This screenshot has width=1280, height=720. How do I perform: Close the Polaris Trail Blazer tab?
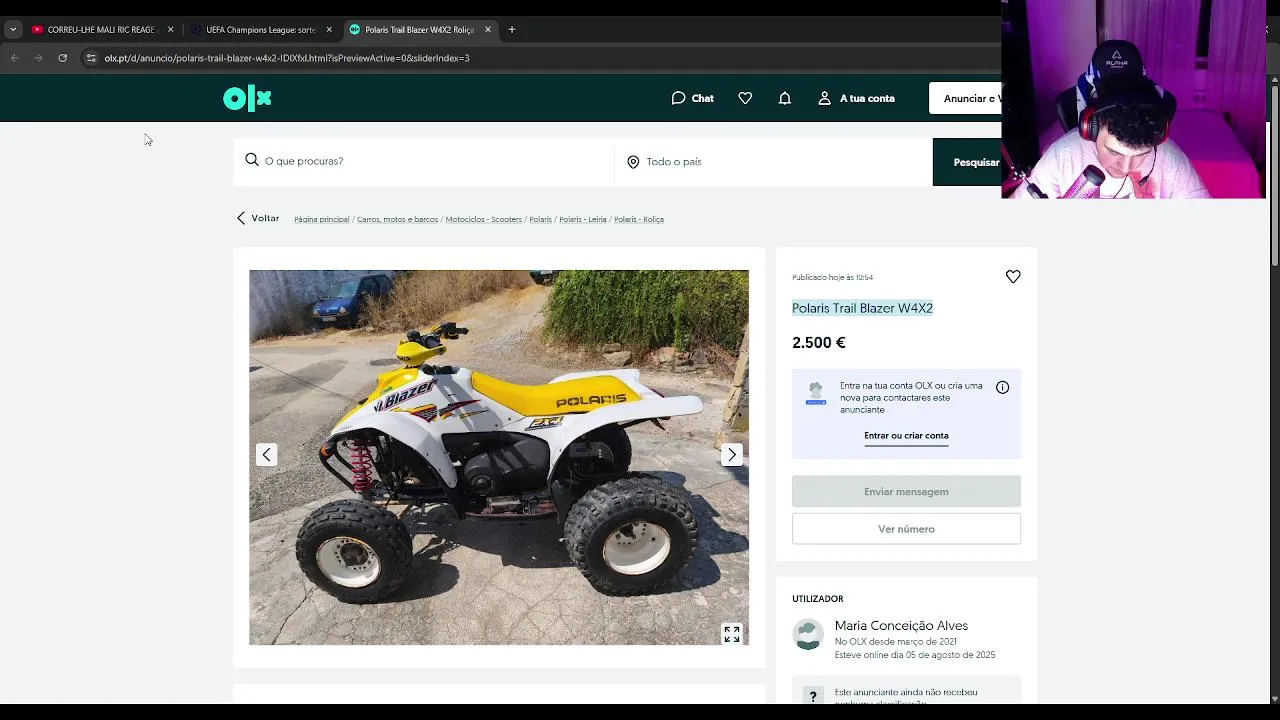click(488, 30)
